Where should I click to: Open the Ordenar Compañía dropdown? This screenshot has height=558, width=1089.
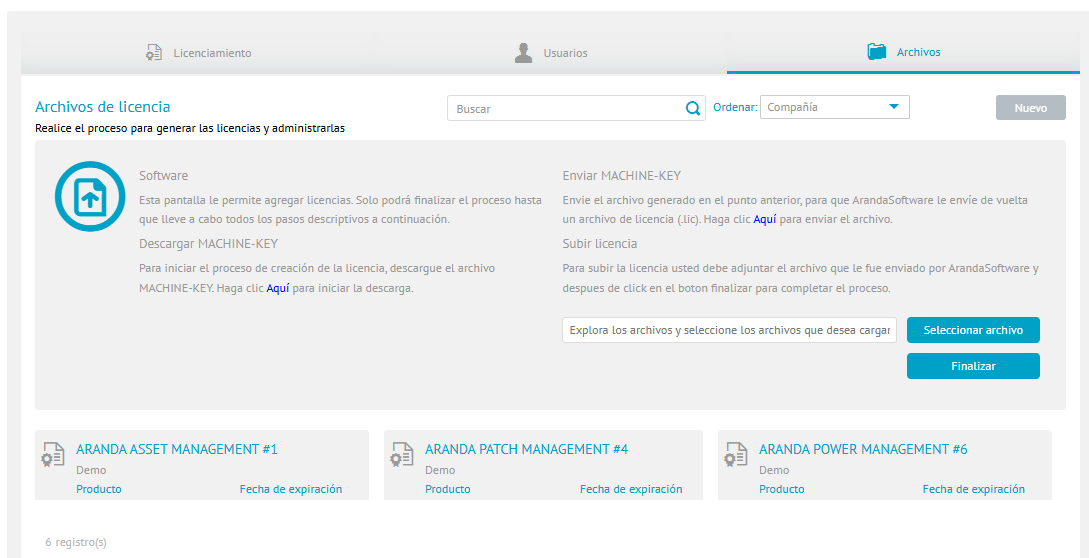pos(835,107)
